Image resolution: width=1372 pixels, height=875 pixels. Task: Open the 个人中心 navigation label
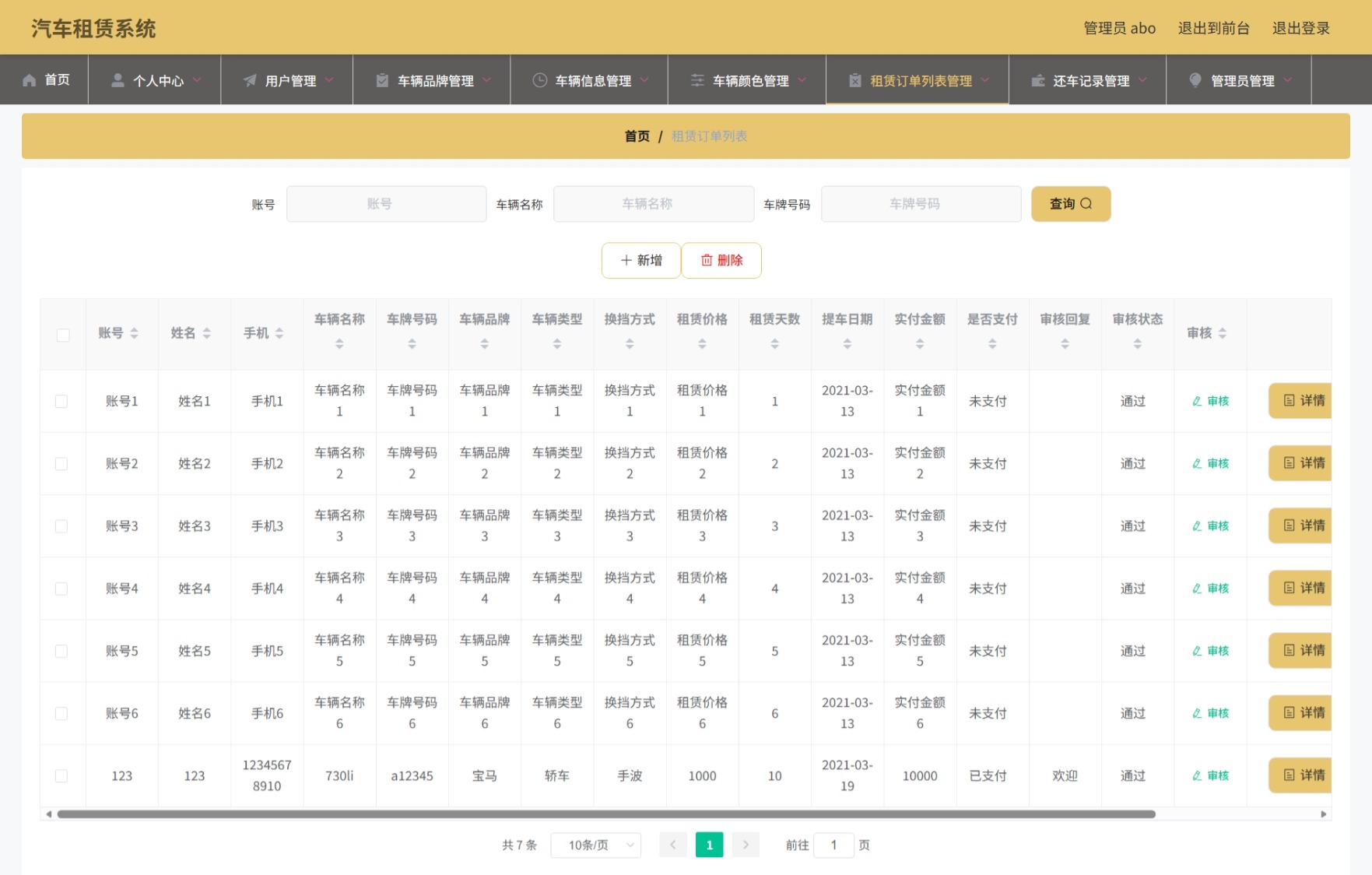point(158,81)
